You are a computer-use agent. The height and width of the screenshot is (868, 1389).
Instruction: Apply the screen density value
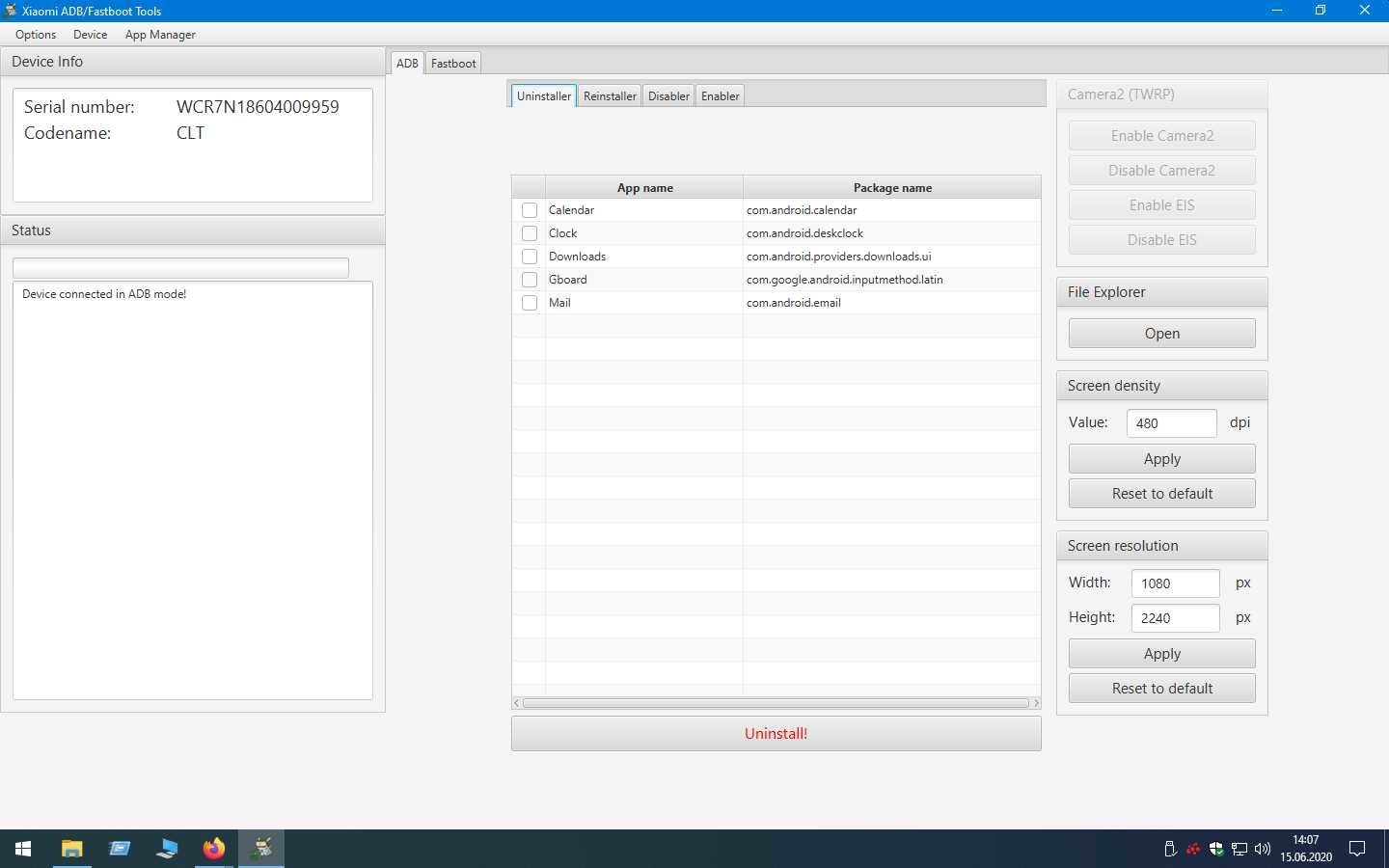pyautogui.click(x=1162, y=458)
